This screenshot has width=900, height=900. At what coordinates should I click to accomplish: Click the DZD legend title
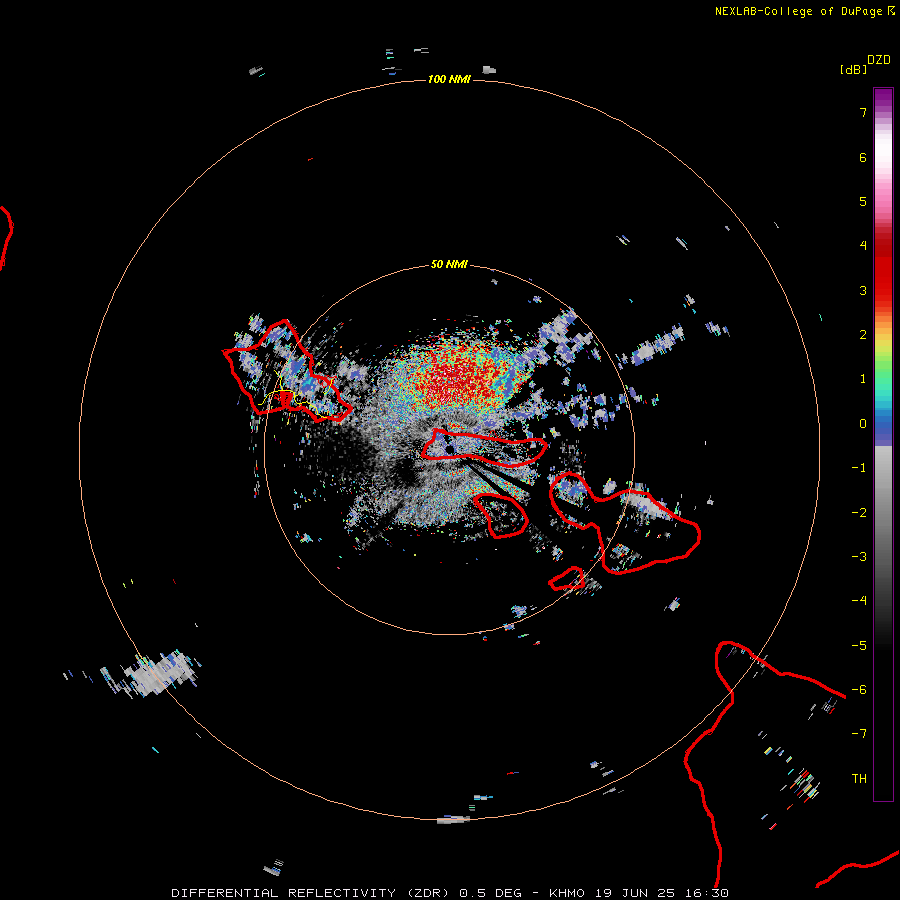click(x=879, y=60)
